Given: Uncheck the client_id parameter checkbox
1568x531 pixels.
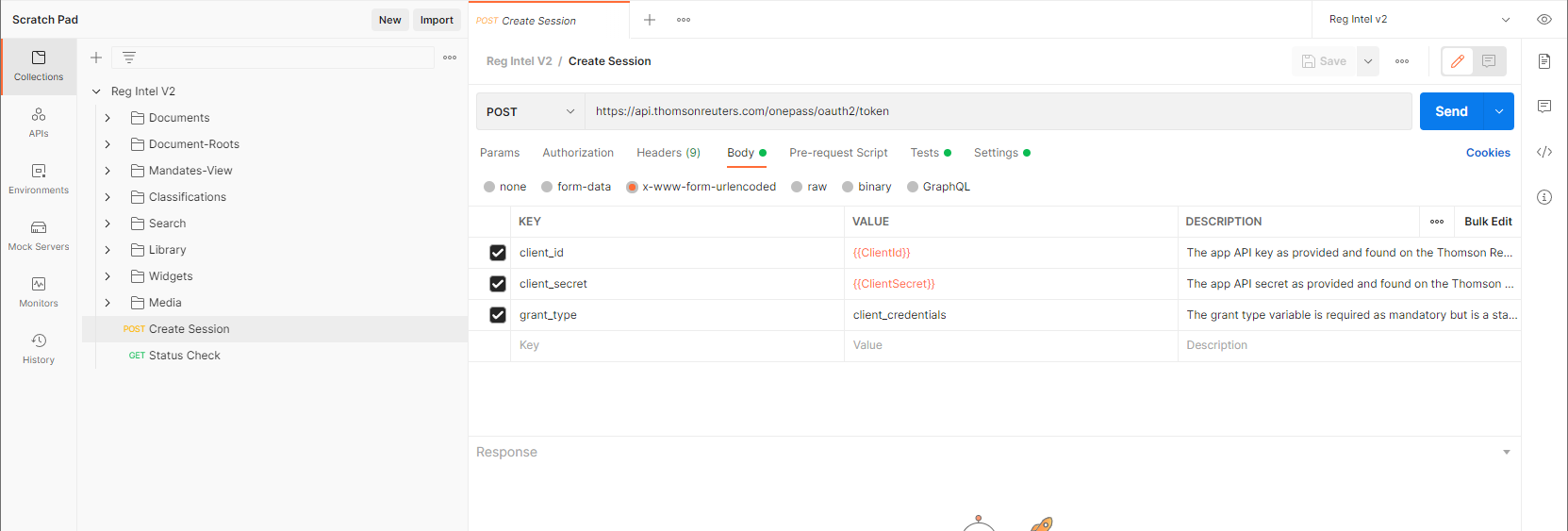Looking at the screenshot, I should [498, 253].
